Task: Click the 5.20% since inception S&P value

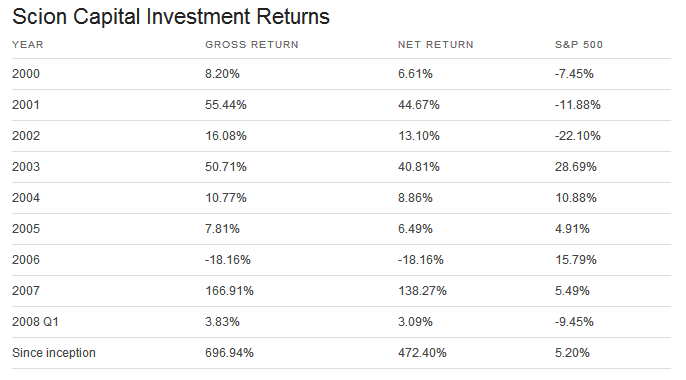Action: (x=572, y=353)
